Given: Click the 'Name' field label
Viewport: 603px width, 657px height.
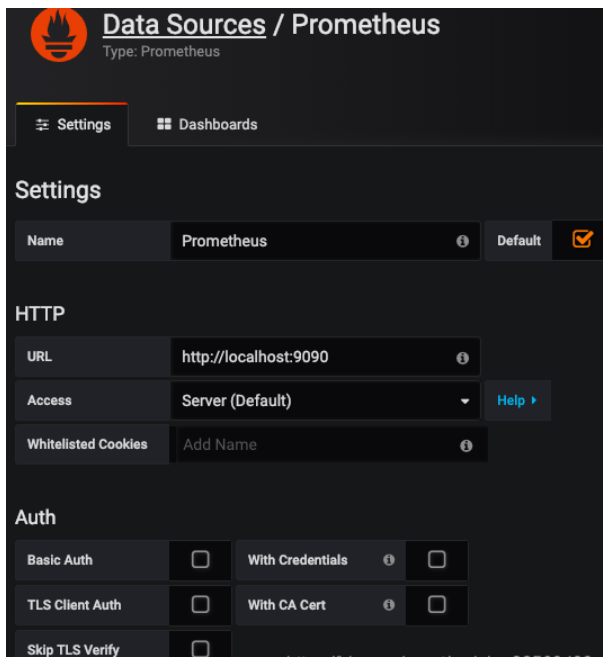Looking at the screenshot, I should click(x=45, y=241).
